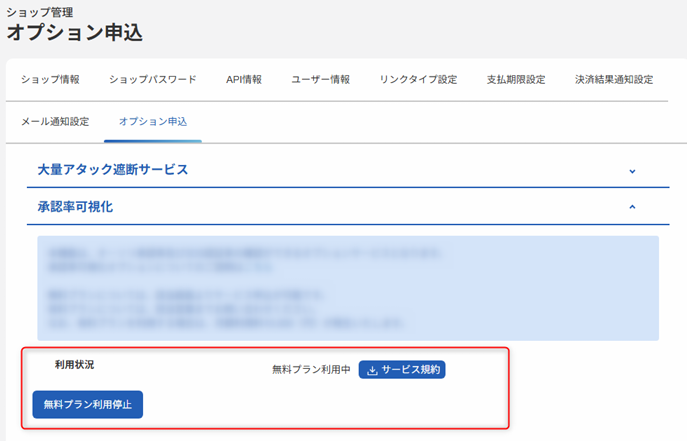Download the サービス規約 document

point(402,370)
